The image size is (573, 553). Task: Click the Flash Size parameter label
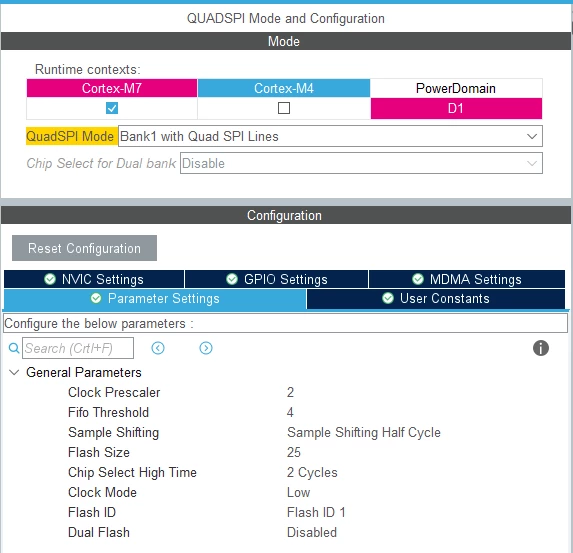(99, 452)
